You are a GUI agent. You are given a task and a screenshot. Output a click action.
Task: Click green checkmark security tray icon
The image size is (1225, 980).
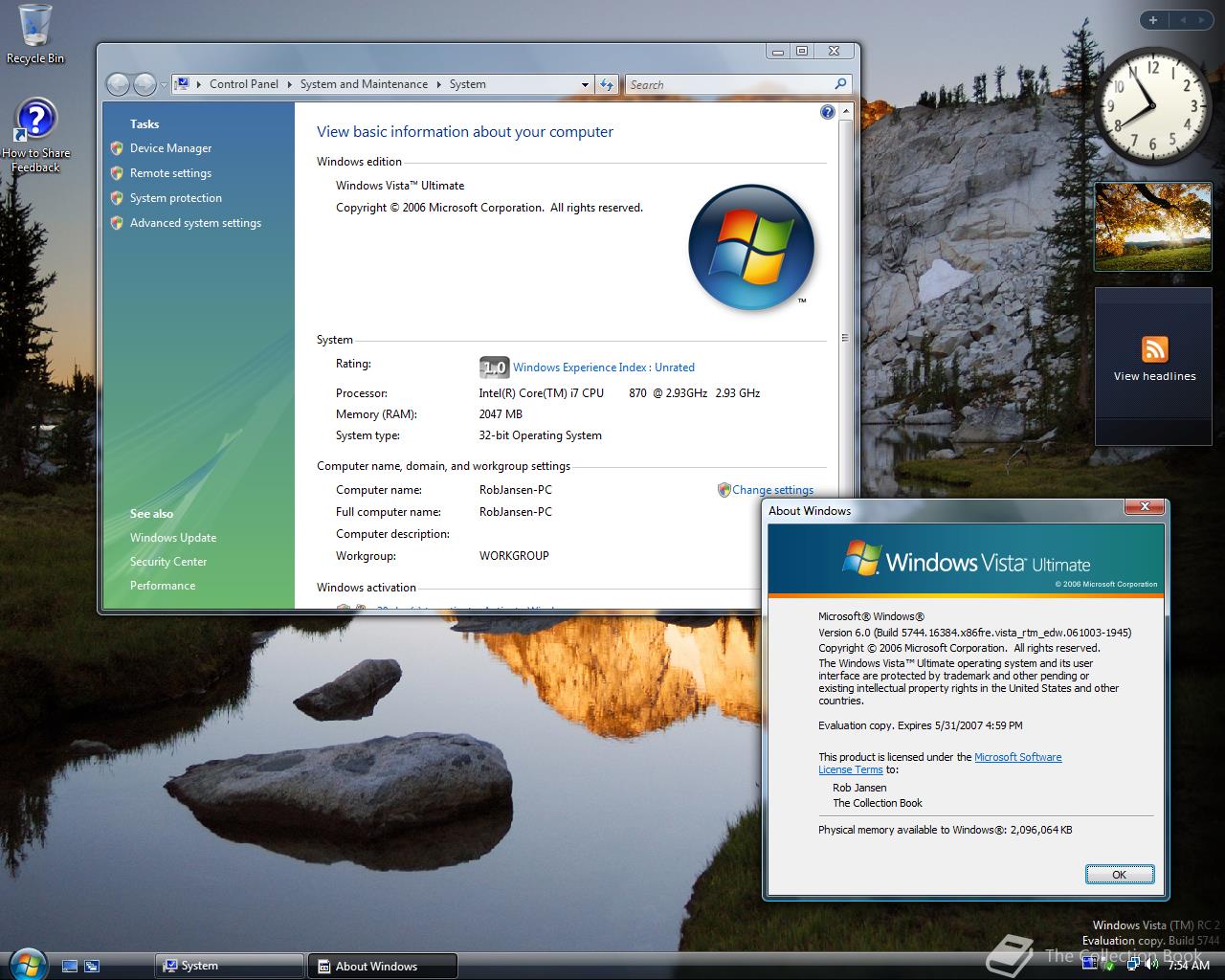click(x=1108, y=966)
